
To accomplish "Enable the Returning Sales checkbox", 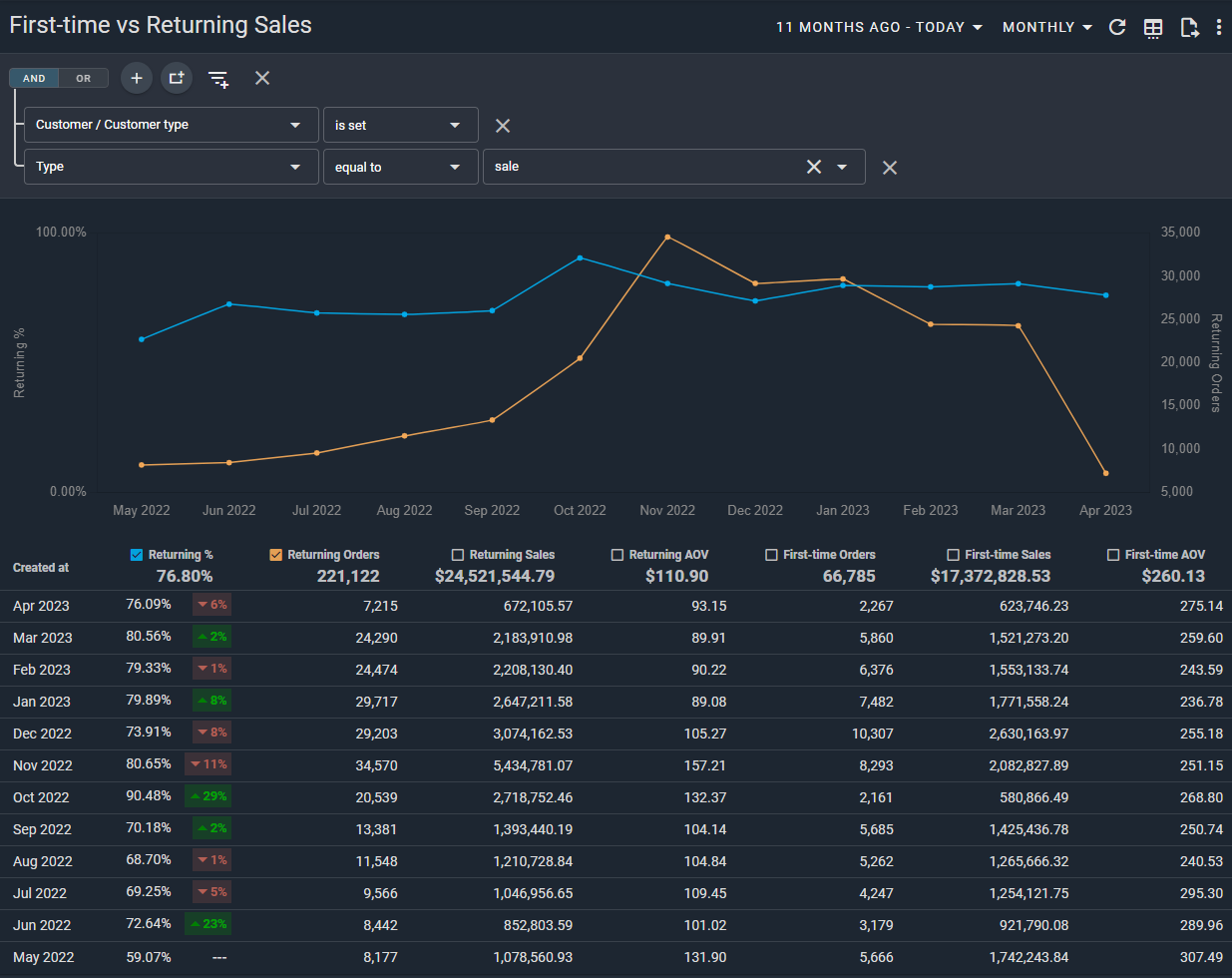I will [x=458, y=555].
